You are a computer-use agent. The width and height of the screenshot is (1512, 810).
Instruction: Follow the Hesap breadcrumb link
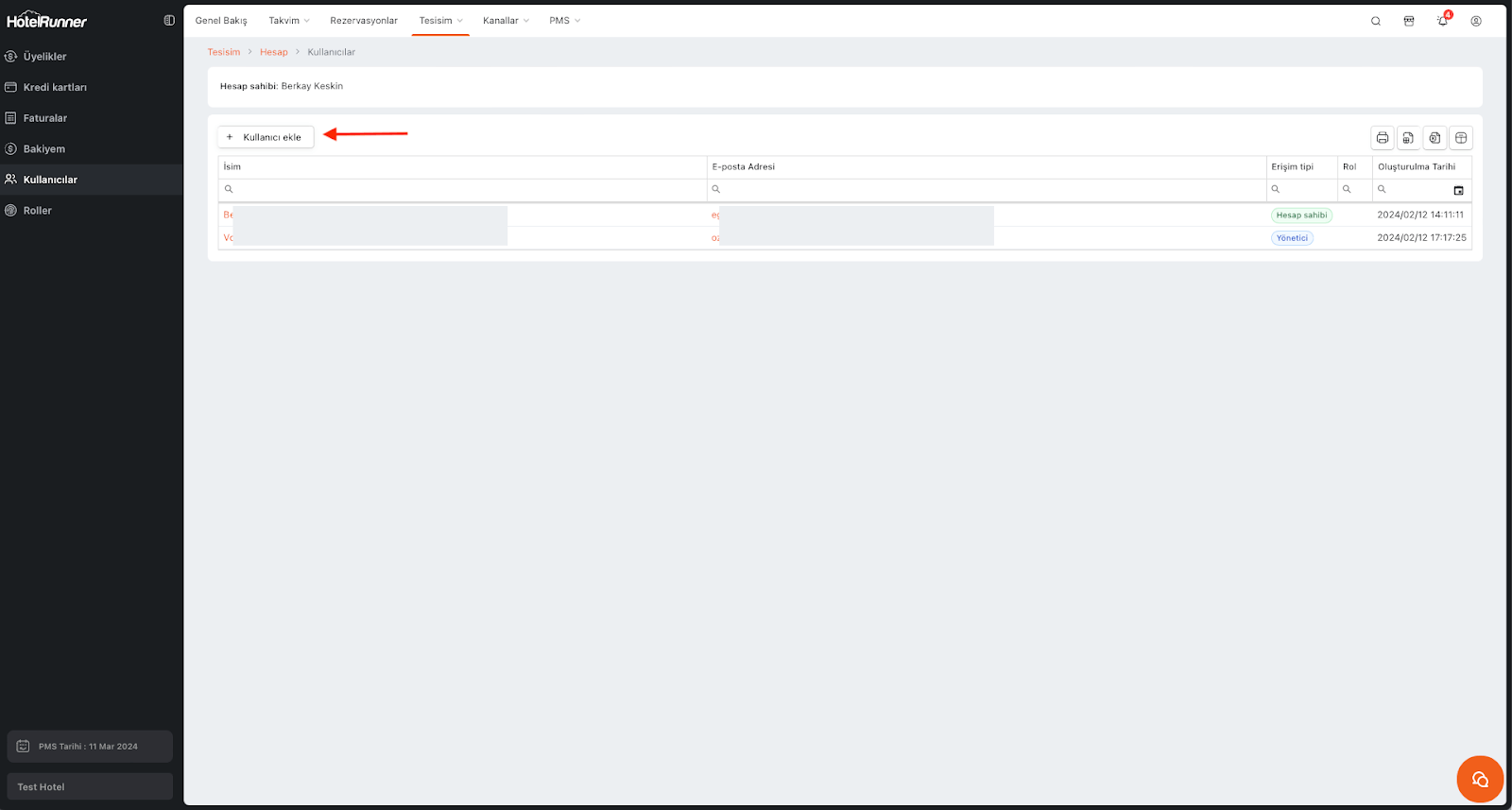pyautogui.click(x=273, y=52)
